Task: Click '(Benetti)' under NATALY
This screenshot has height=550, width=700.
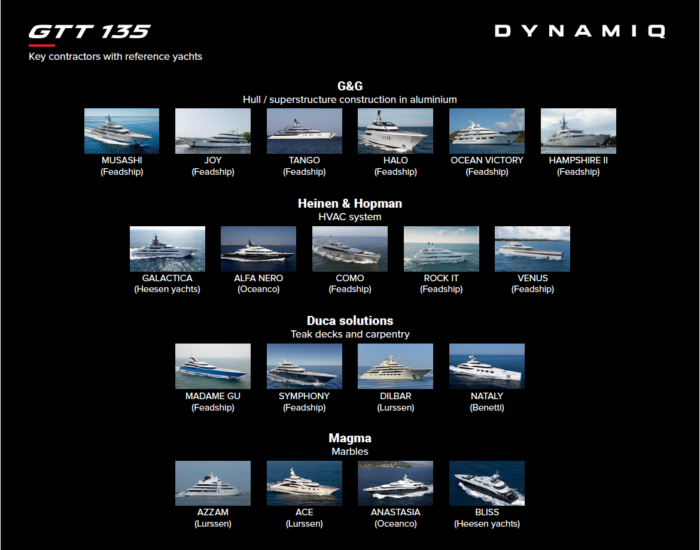Action: [x=487, y=408]
